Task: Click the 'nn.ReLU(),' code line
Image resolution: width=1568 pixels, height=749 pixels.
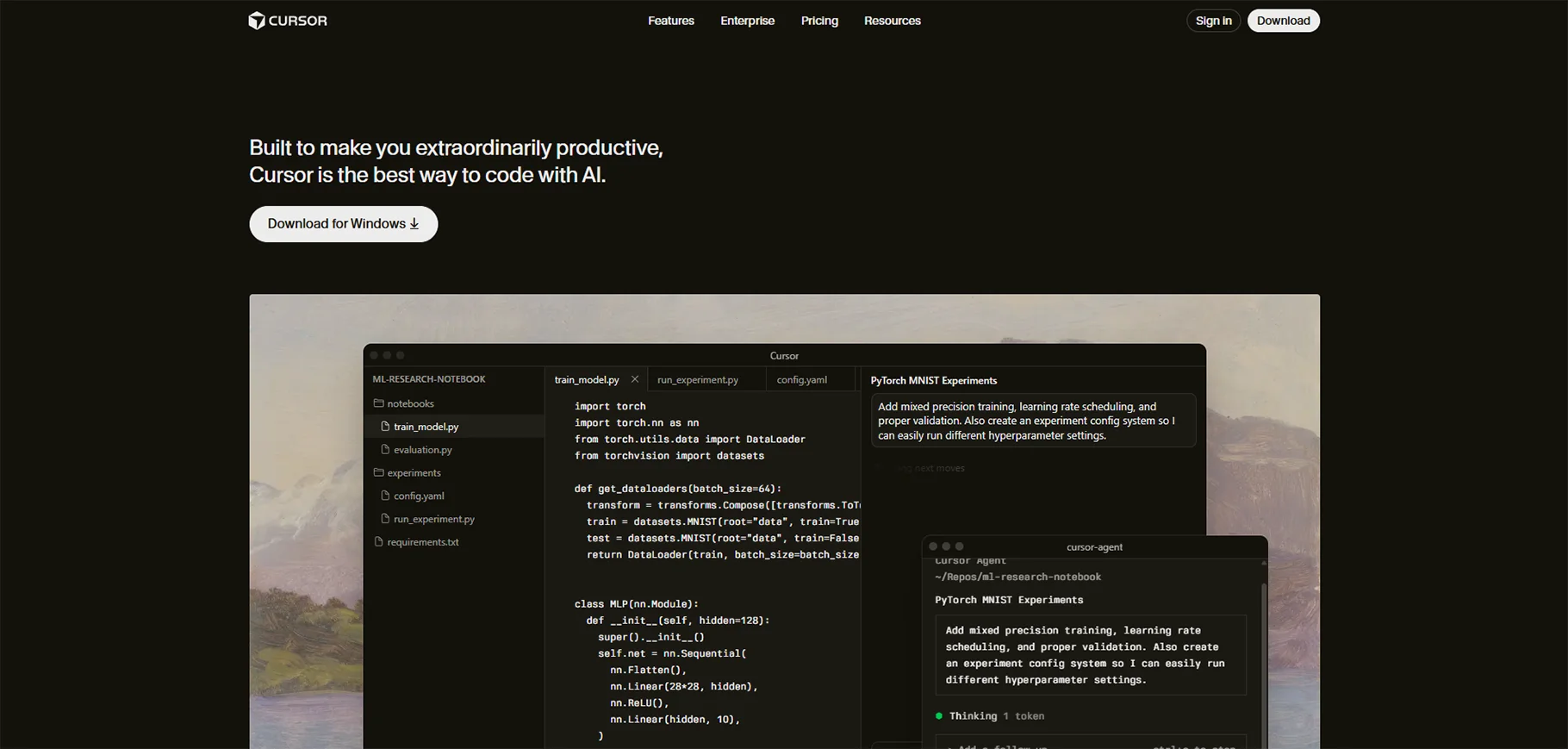Action: click(639, 703)
